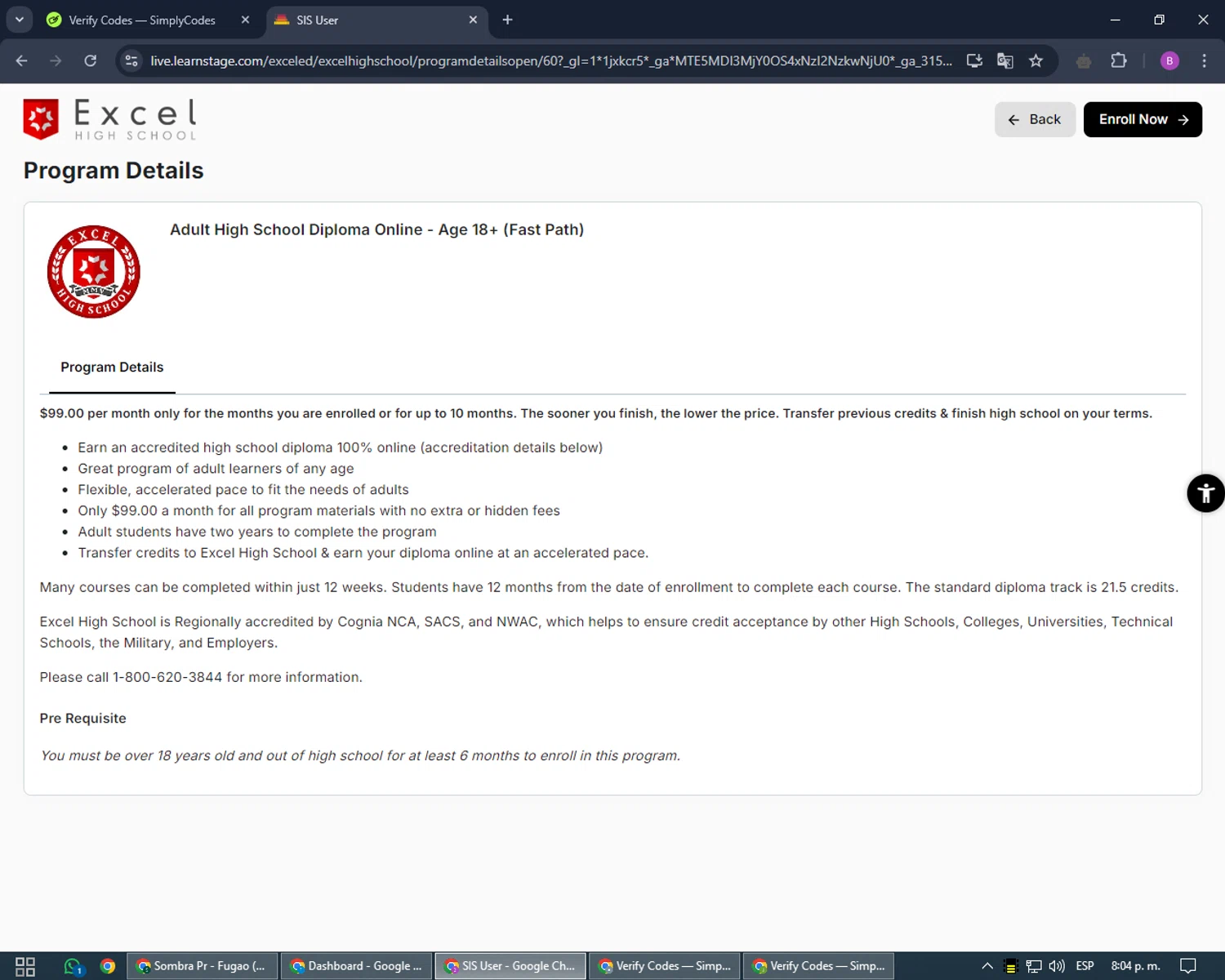Click "Earn an accredited high school diploma" bullet
Image resolution: width=1225 pixels, height=980 pixels.
pyautogui.click(x=340, y=448)
